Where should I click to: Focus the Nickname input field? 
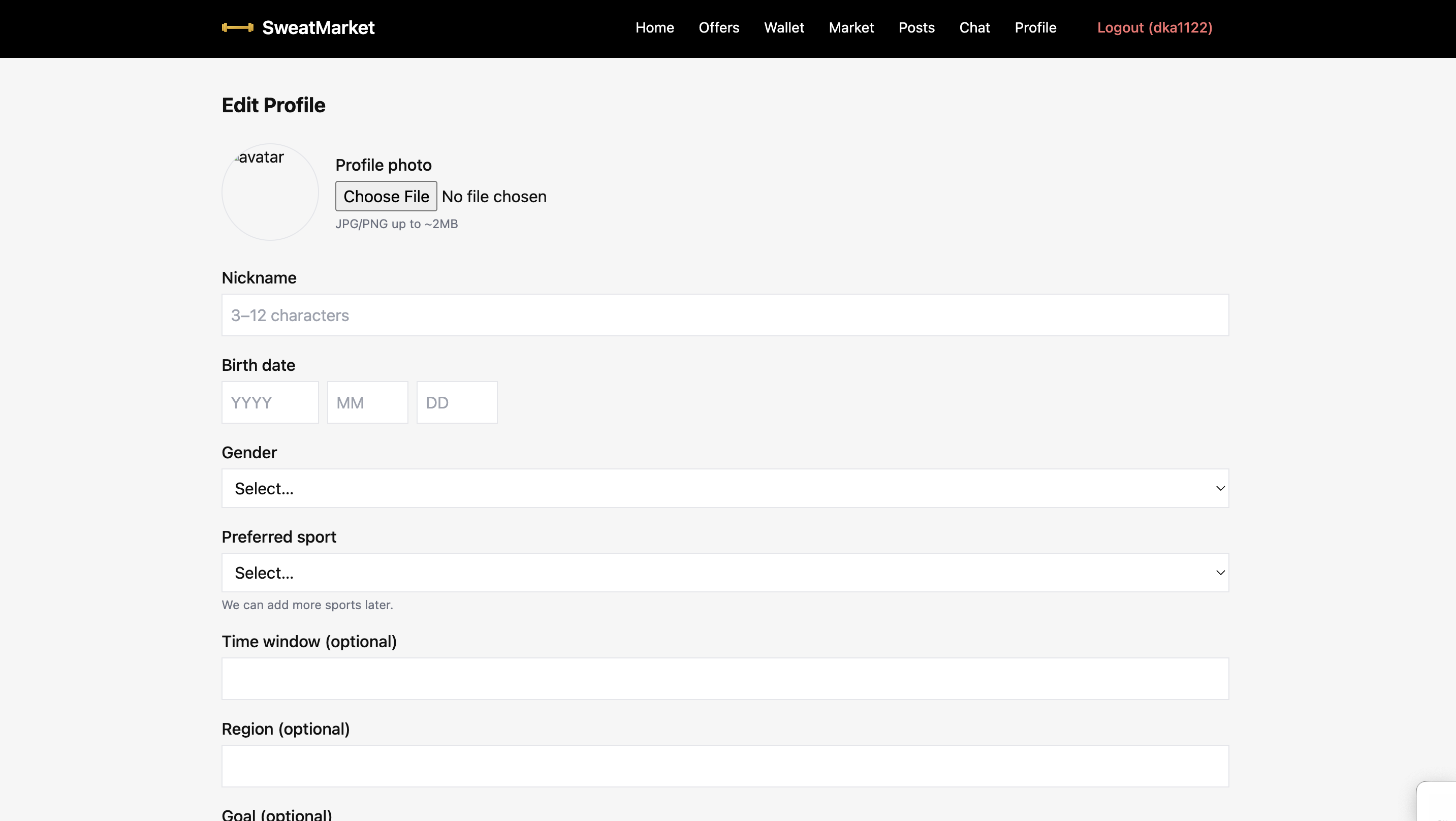click(724, 315)
